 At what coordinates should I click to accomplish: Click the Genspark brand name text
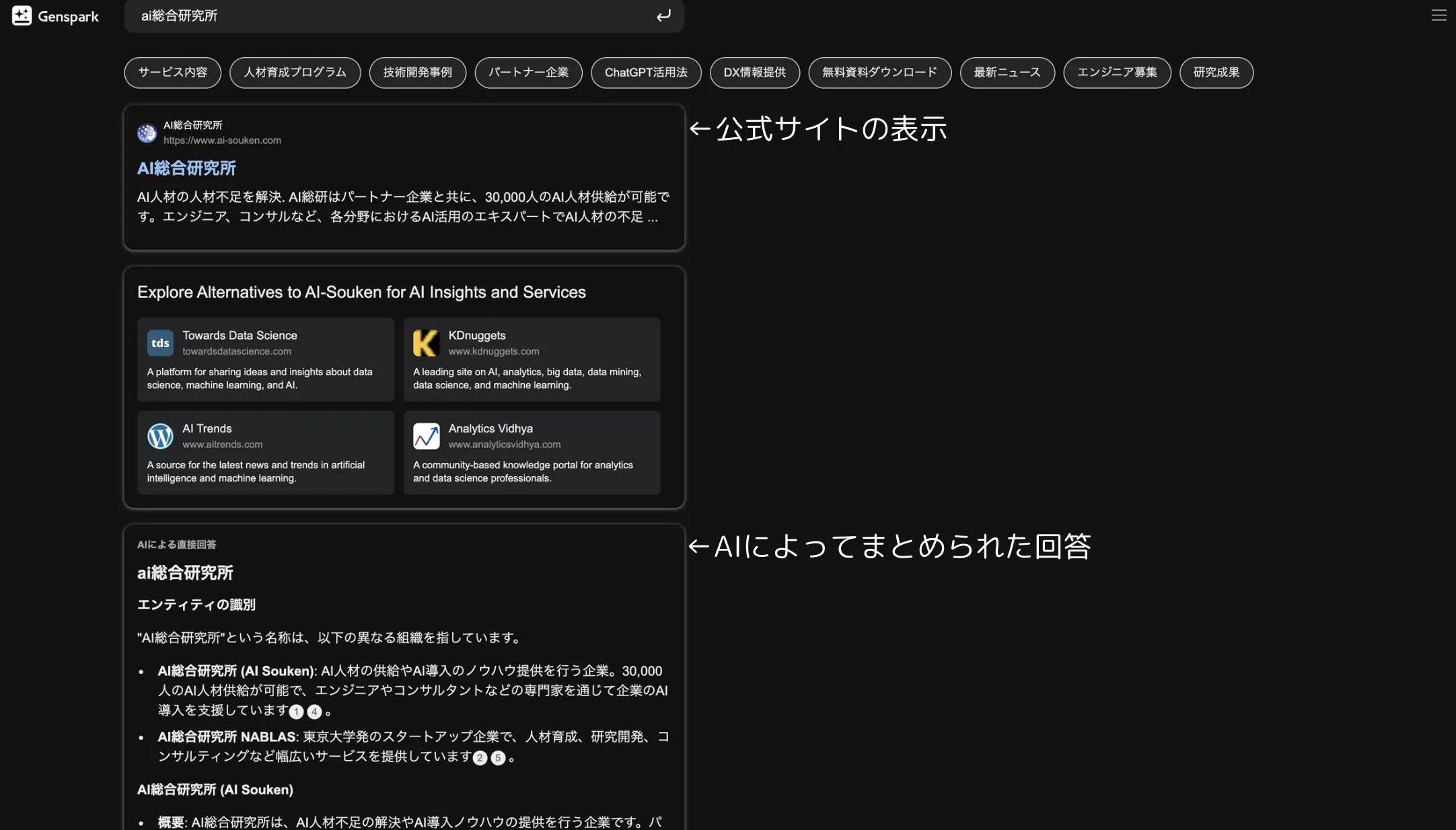68,17
